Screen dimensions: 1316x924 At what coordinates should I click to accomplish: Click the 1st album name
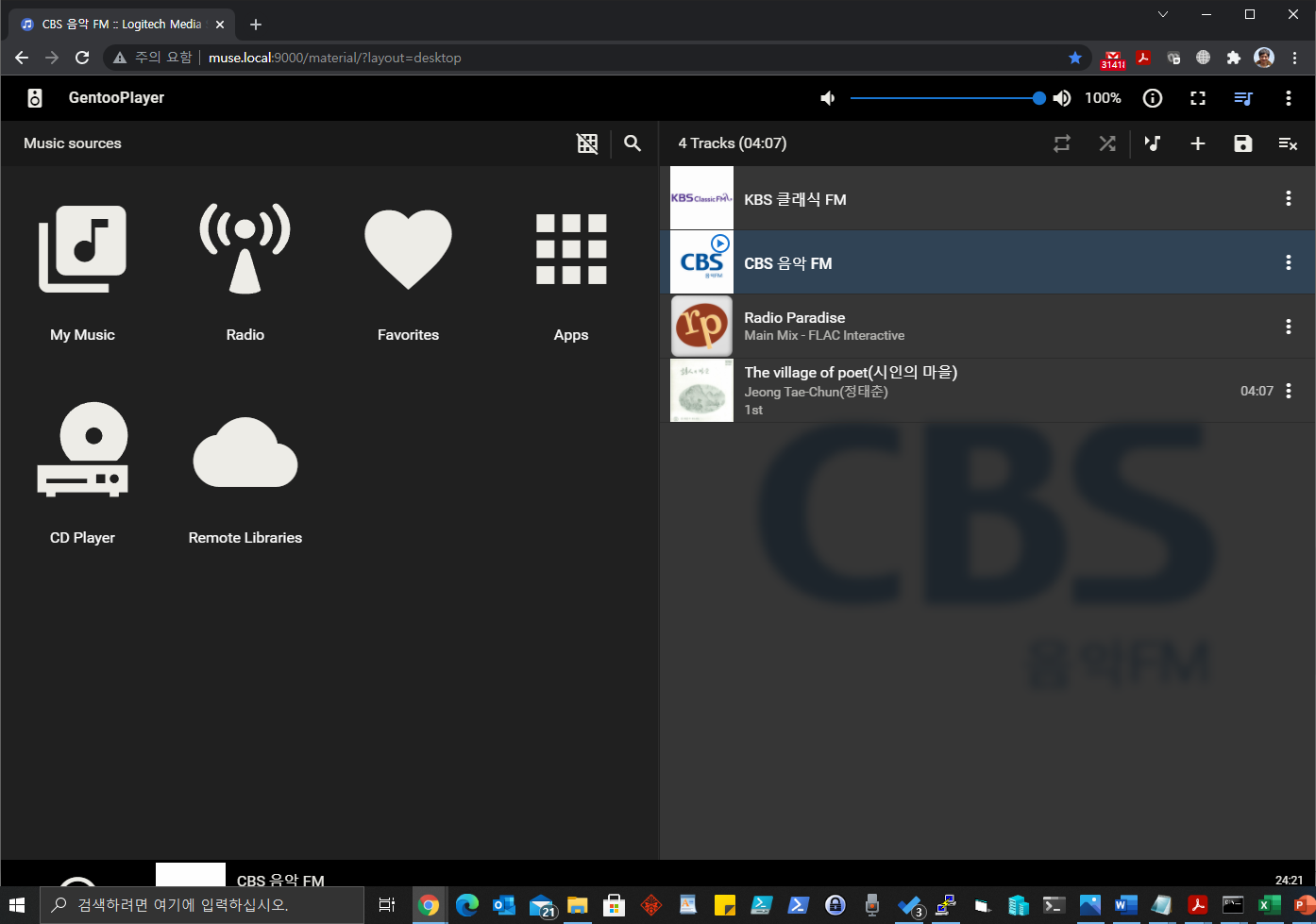pos(753,410)
